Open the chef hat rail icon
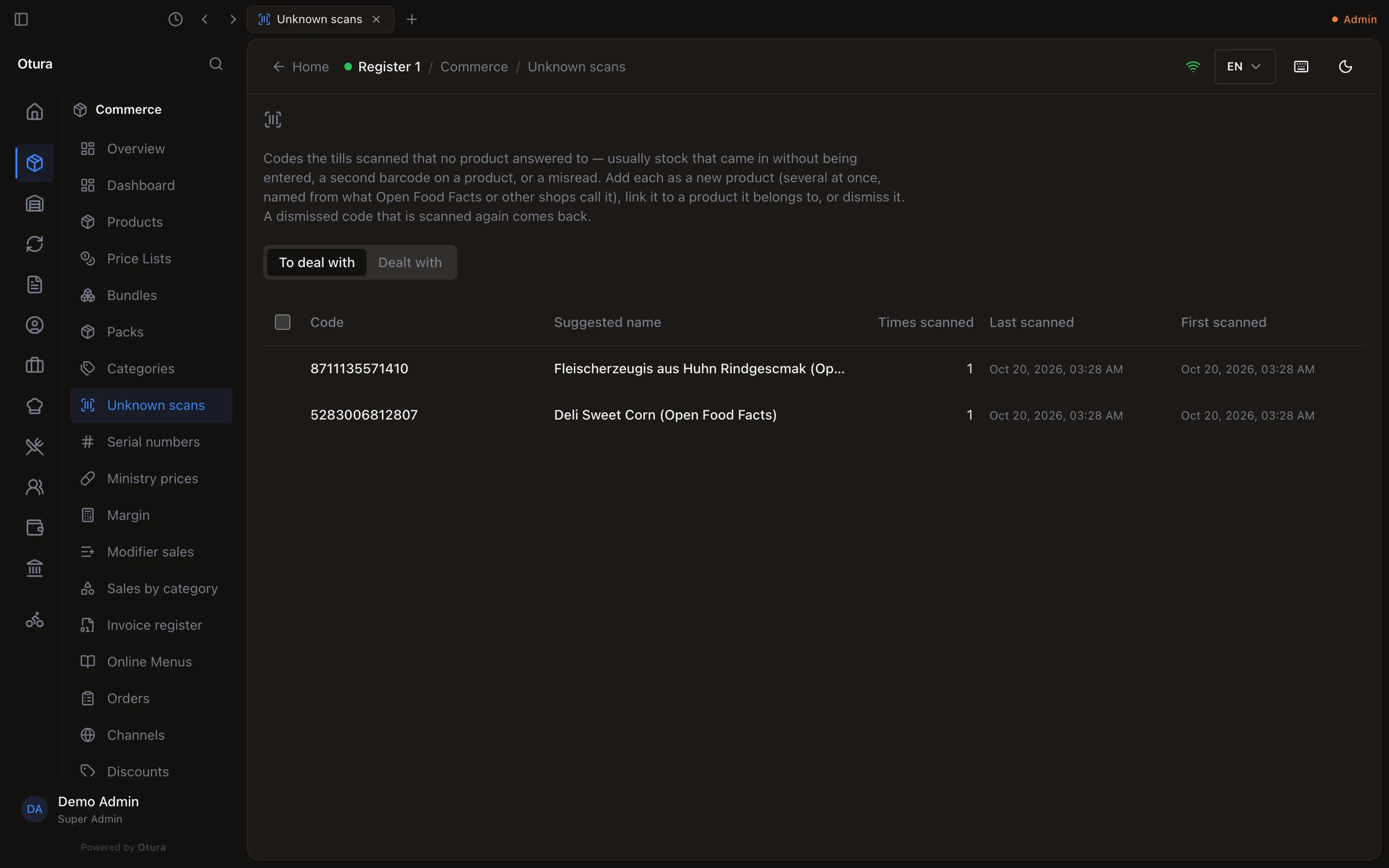This screenshot has height=868, width=1389. click(x=35, y=407)
